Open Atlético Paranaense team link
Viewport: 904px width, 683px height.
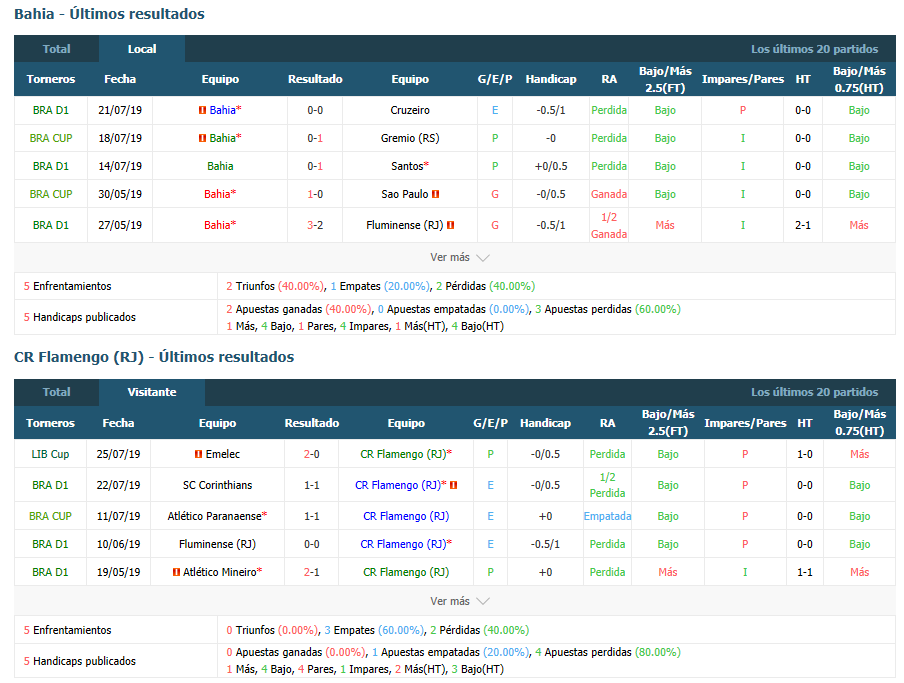[x=214, y=516]
